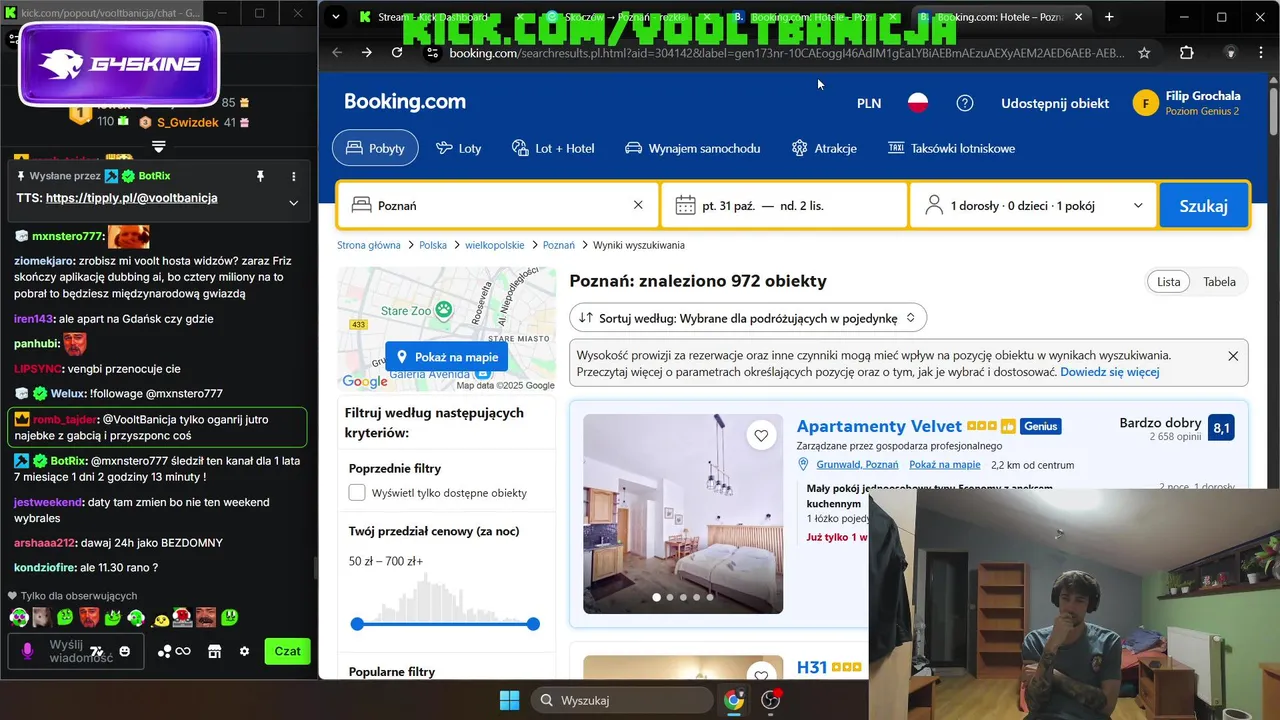Click the pin icon on BotRix message
The height and width of the screenshot is (720, 1280).
(260, 176)
